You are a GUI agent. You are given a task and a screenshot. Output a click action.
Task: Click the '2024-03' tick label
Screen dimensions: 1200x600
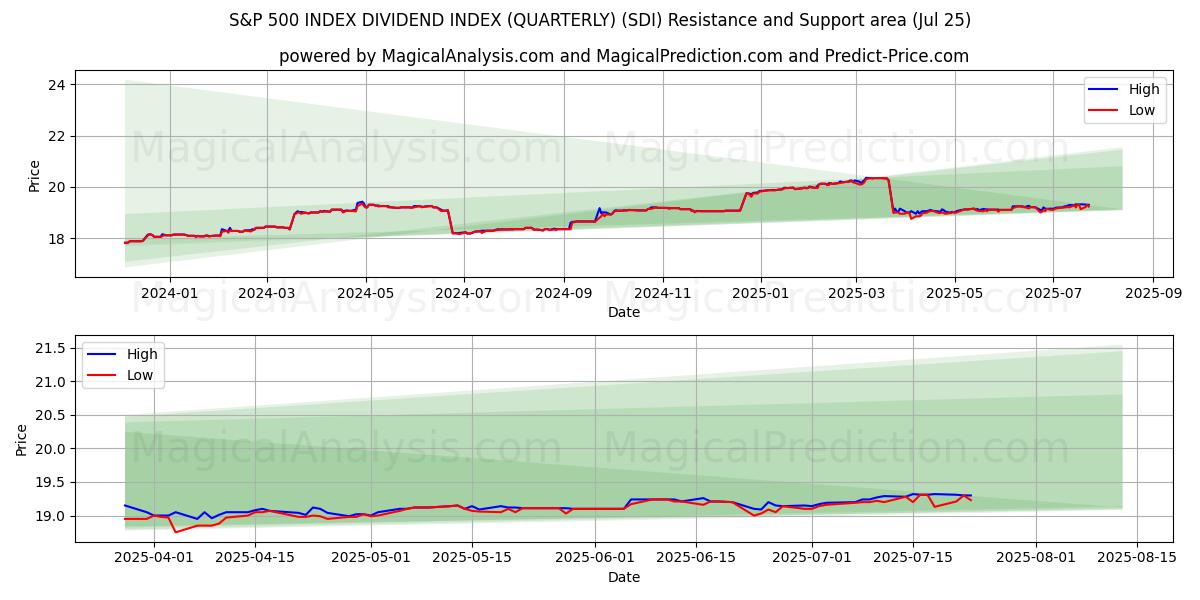266,293
